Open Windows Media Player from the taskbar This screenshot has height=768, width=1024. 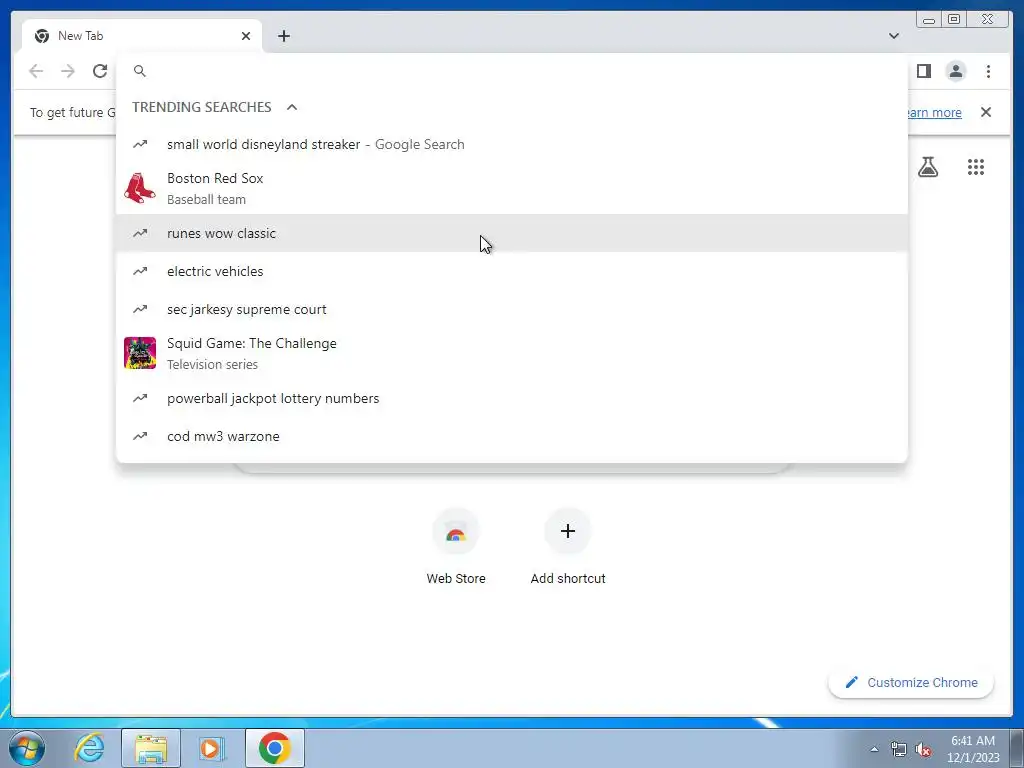click(212, 748)
